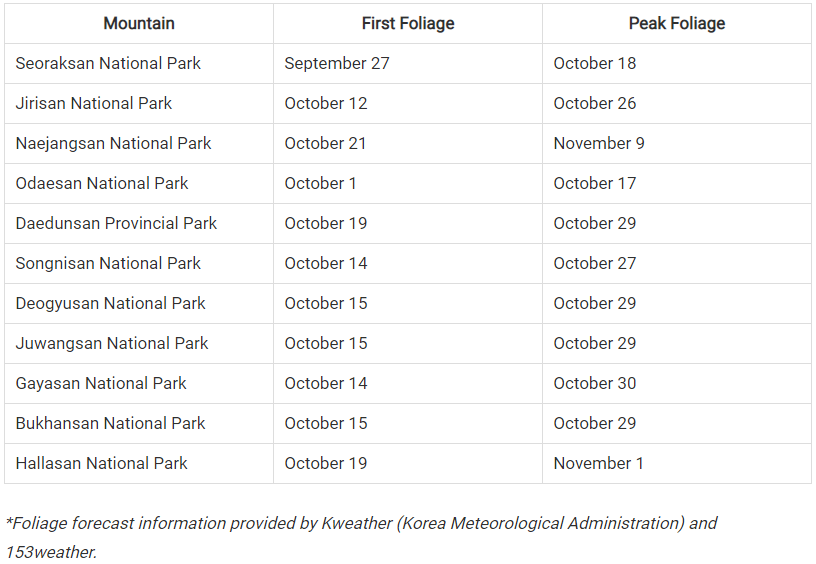Click the Peak Foliage column header
The width and height of the screenshot is (816, 564).
pos(677,23)
